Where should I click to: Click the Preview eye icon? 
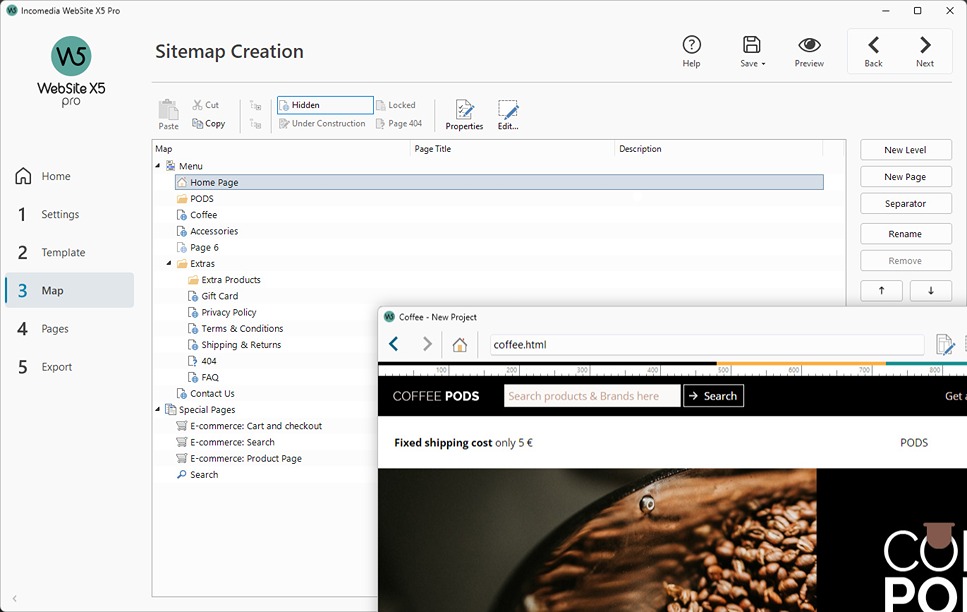808,44
